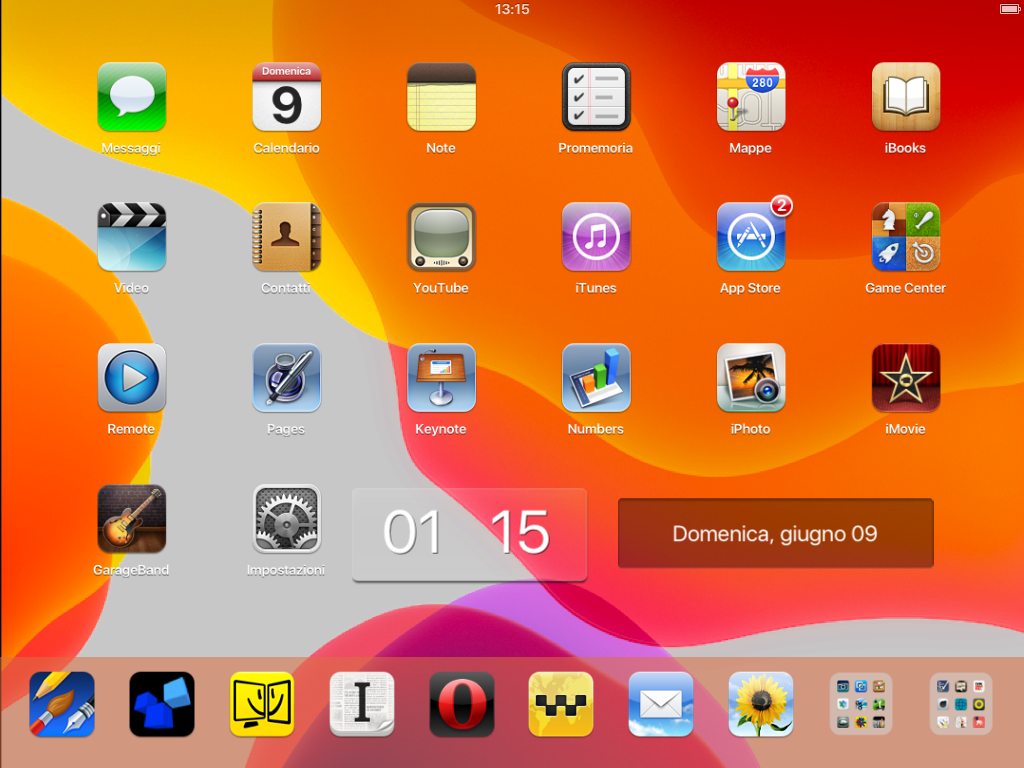Open the Keynote app
The image size is (1024, 768).
(x=441, y=378)
